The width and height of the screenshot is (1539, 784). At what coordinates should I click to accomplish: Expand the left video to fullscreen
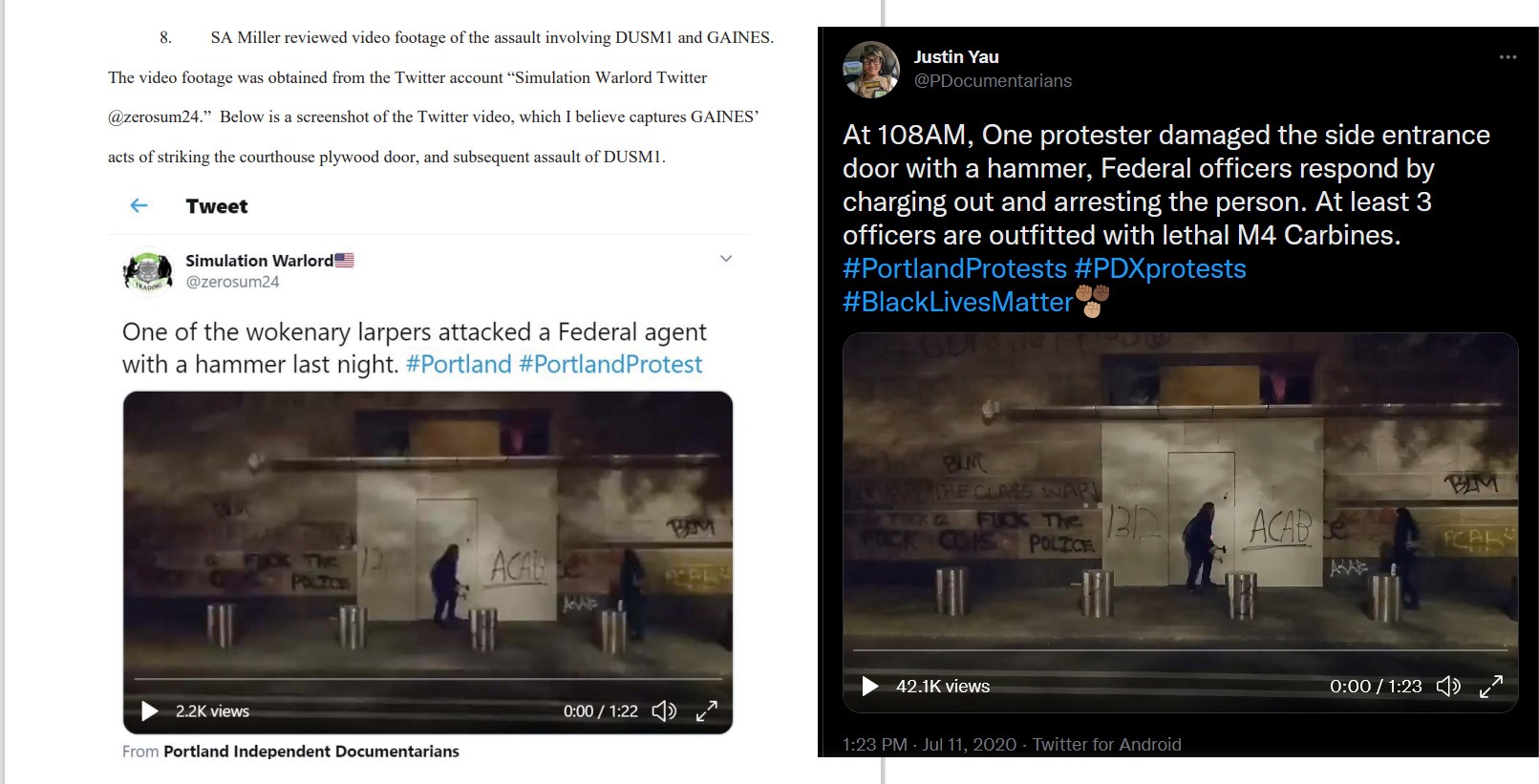(x=707, y=710)
